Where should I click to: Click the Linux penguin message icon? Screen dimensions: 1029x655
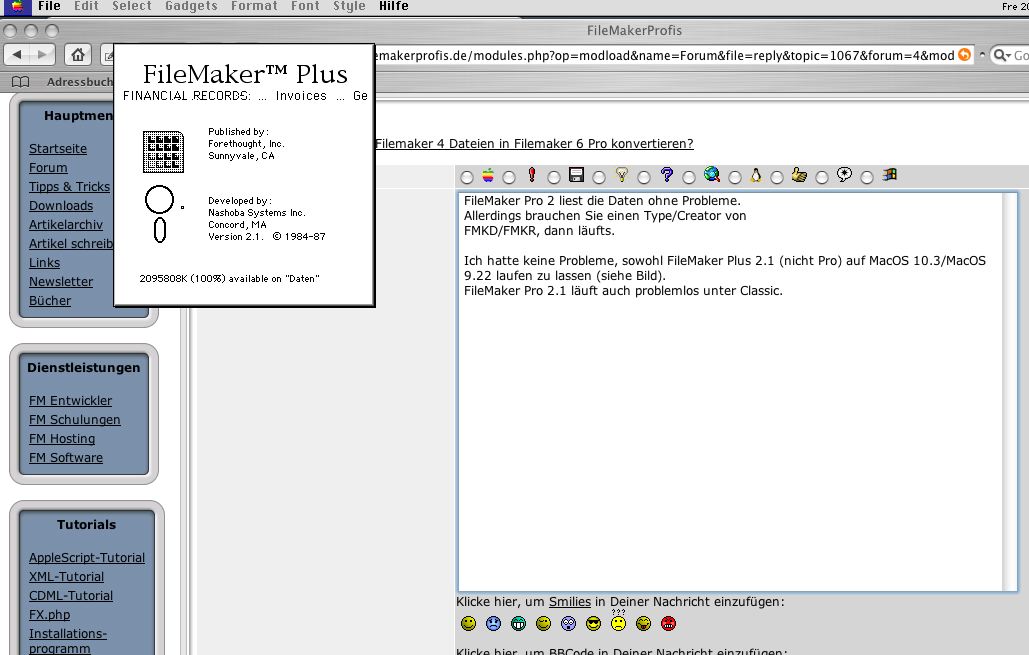click(756, 175)
